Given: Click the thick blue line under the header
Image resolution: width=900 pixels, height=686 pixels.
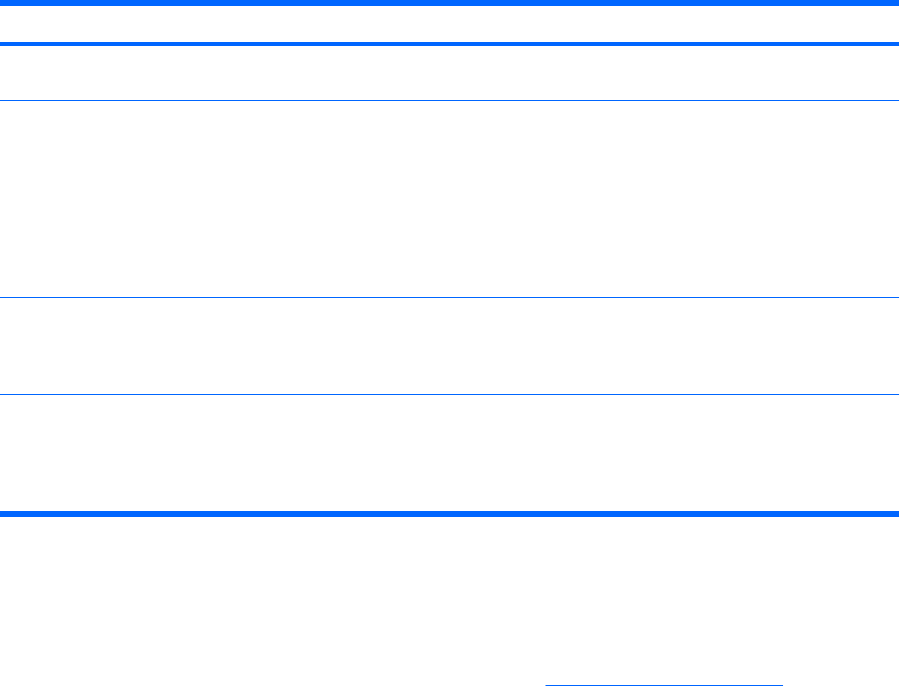Looking at the screenshot, I should [450, 44].
